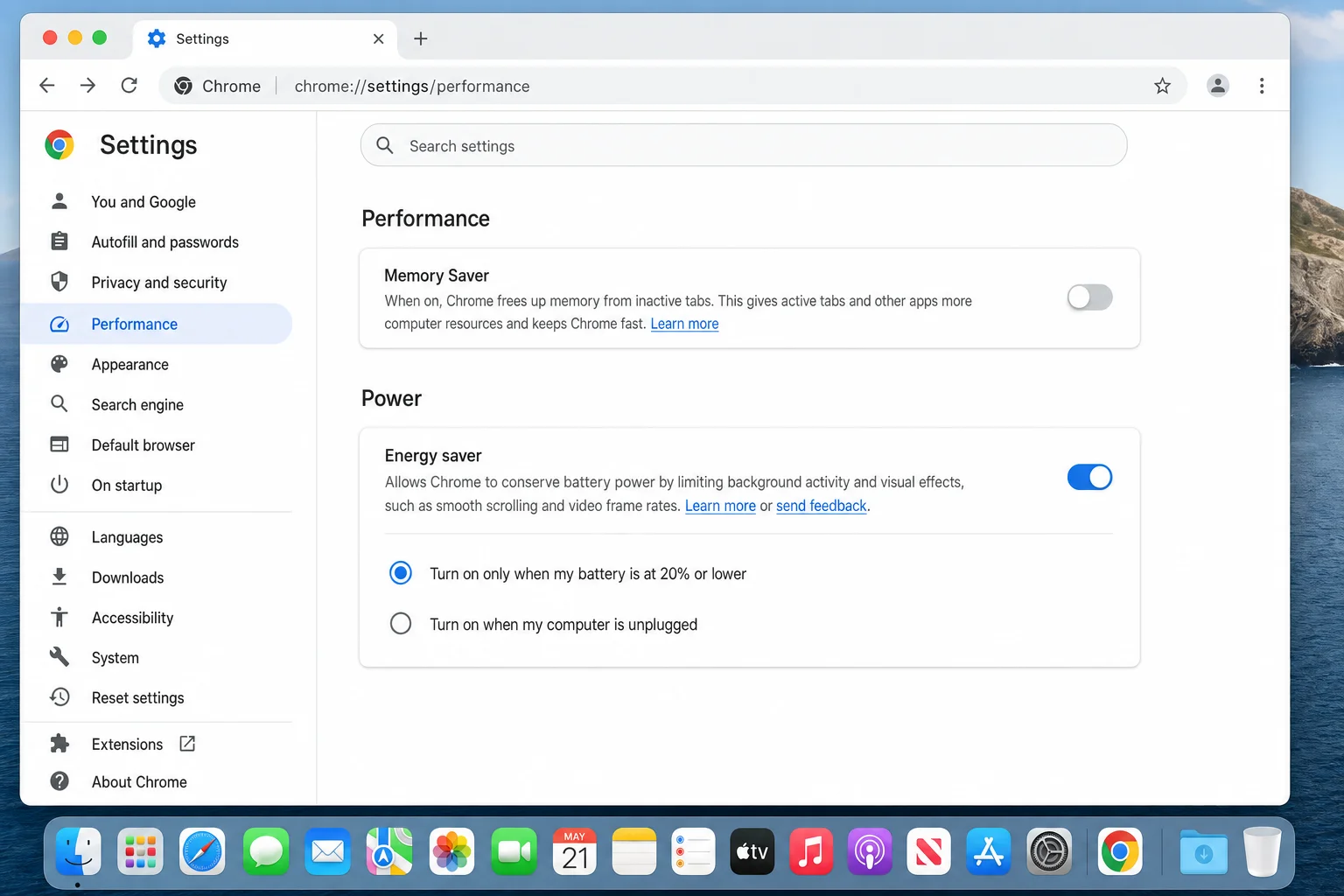Click the About Chrome question icon
This screenshot has width=1344, height=896.
pyautogui.click(x=59, y=781)
